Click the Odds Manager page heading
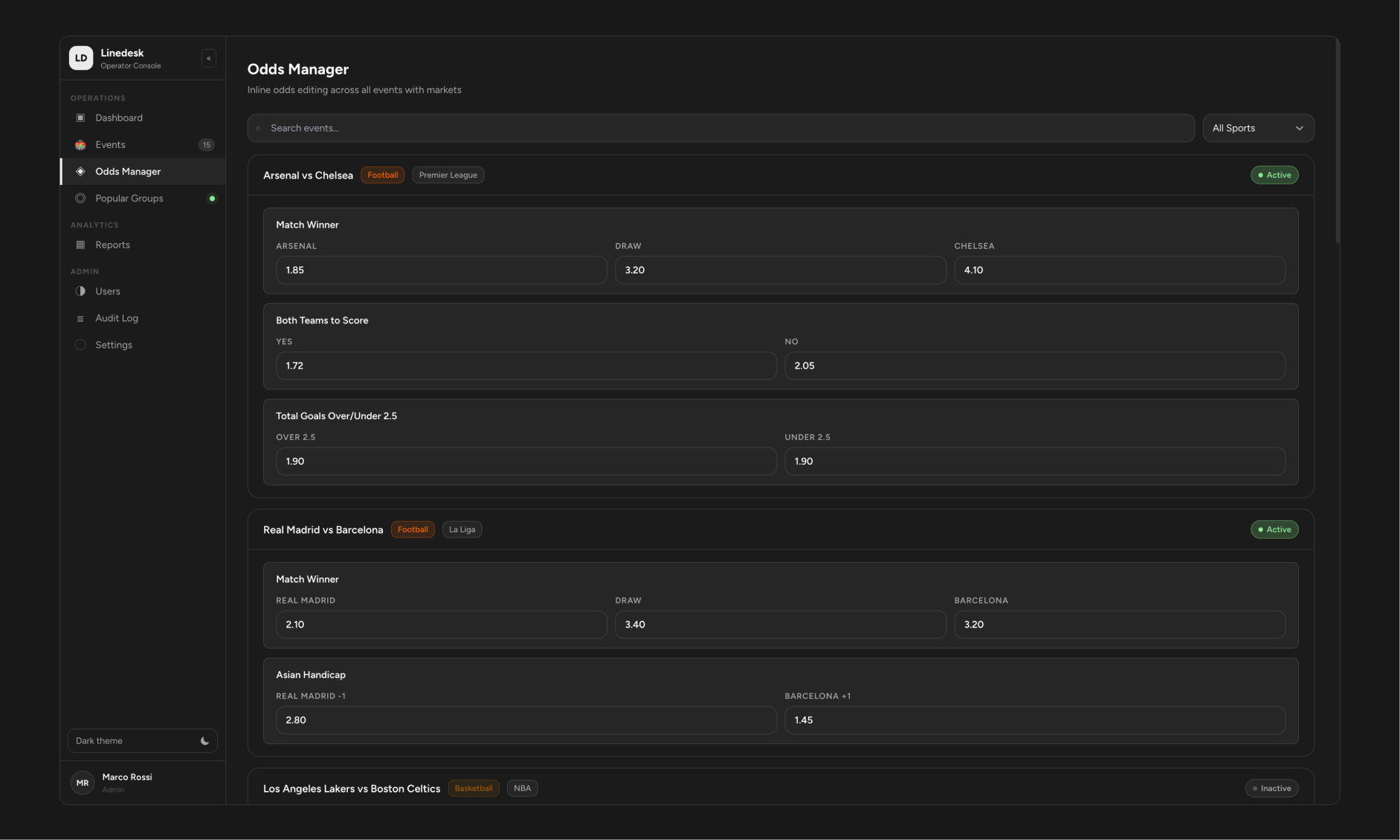This screenshot has height=840, width=1400. tap(298, 69)
